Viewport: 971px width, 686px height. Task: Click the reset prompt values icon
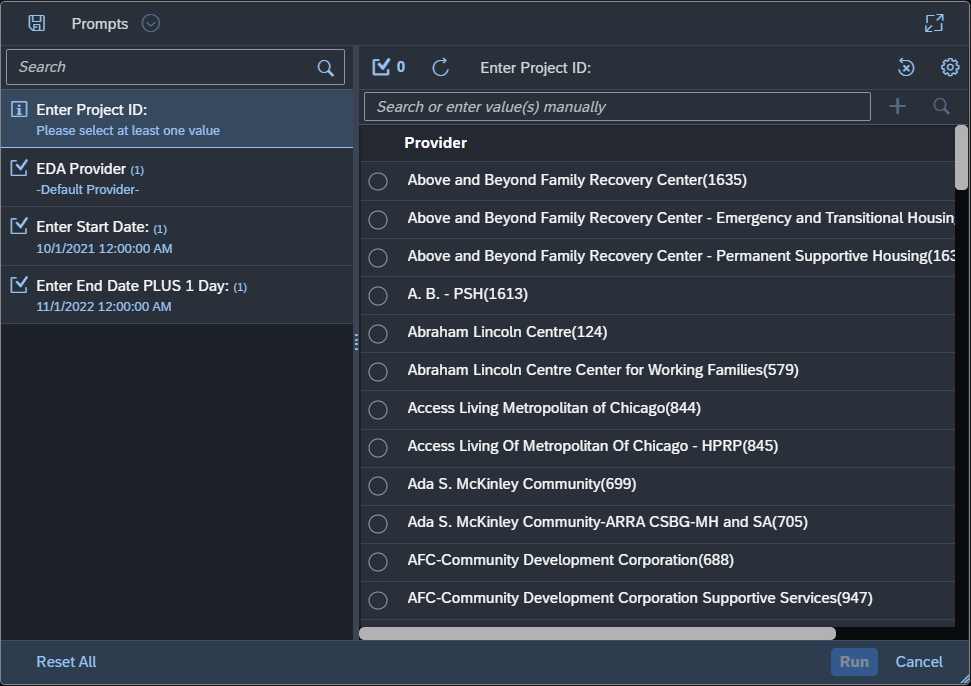[905, 67]
